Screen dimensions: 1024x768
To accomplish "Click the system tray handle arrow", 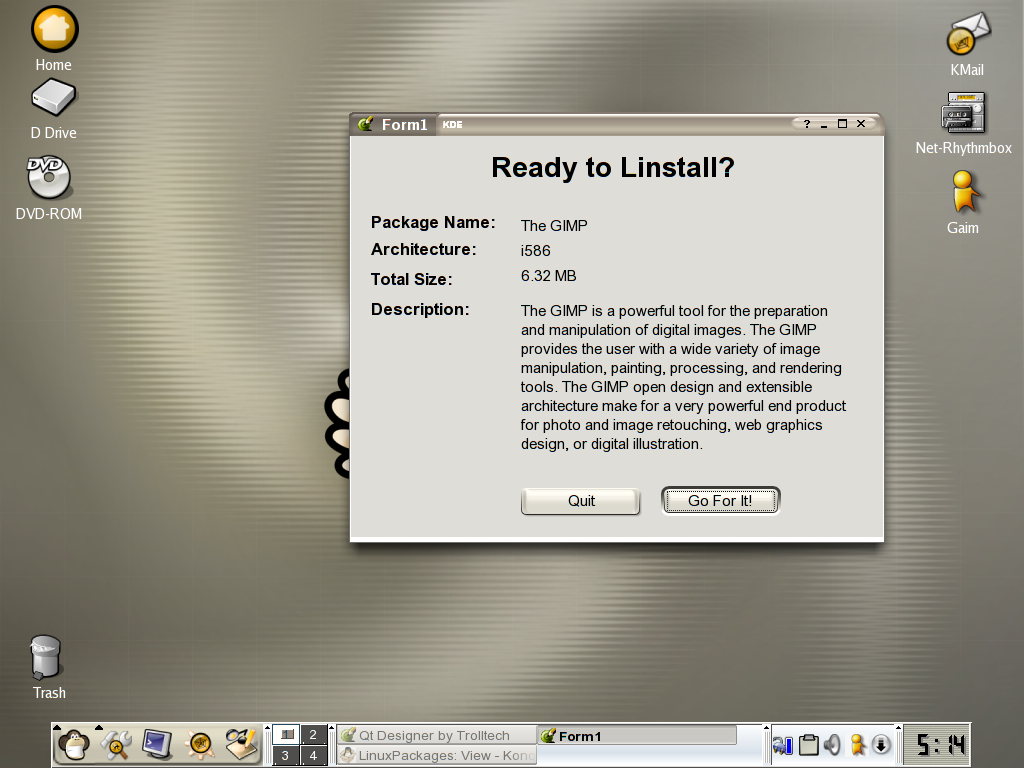I will click(767, 727).
